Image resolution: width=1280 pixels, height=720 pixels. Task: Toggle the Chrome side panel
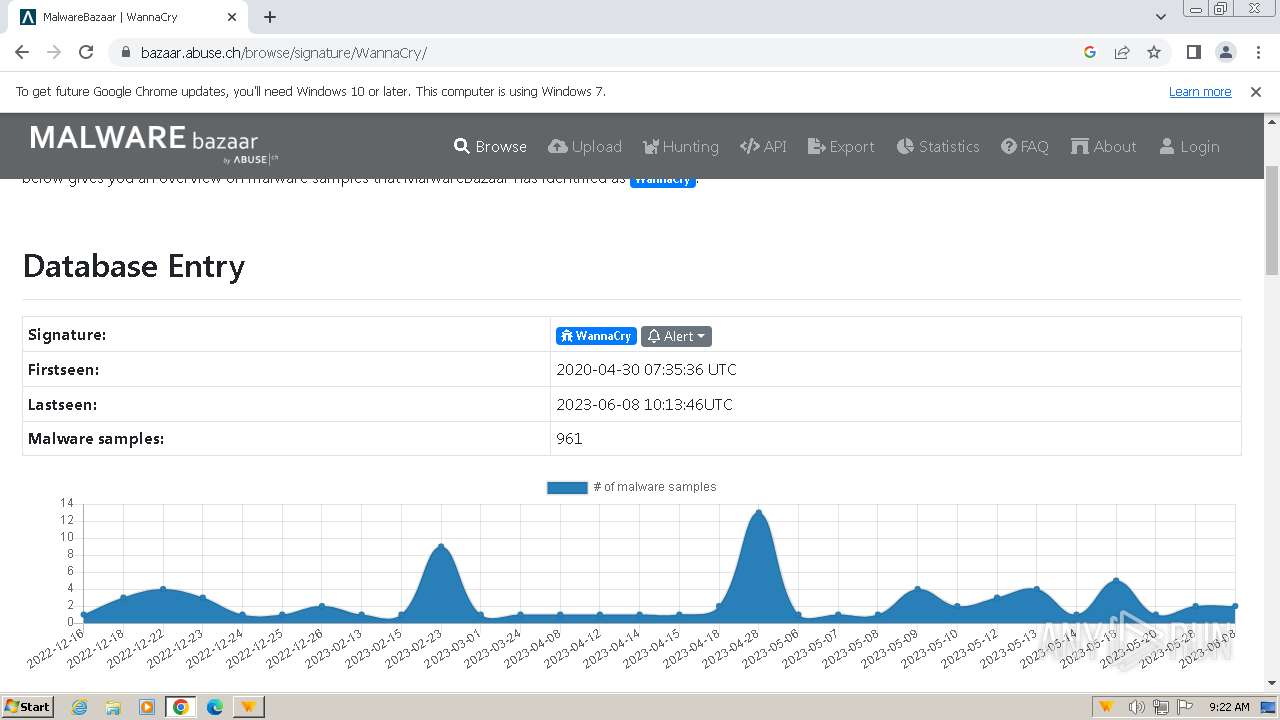click(1193, 52)
